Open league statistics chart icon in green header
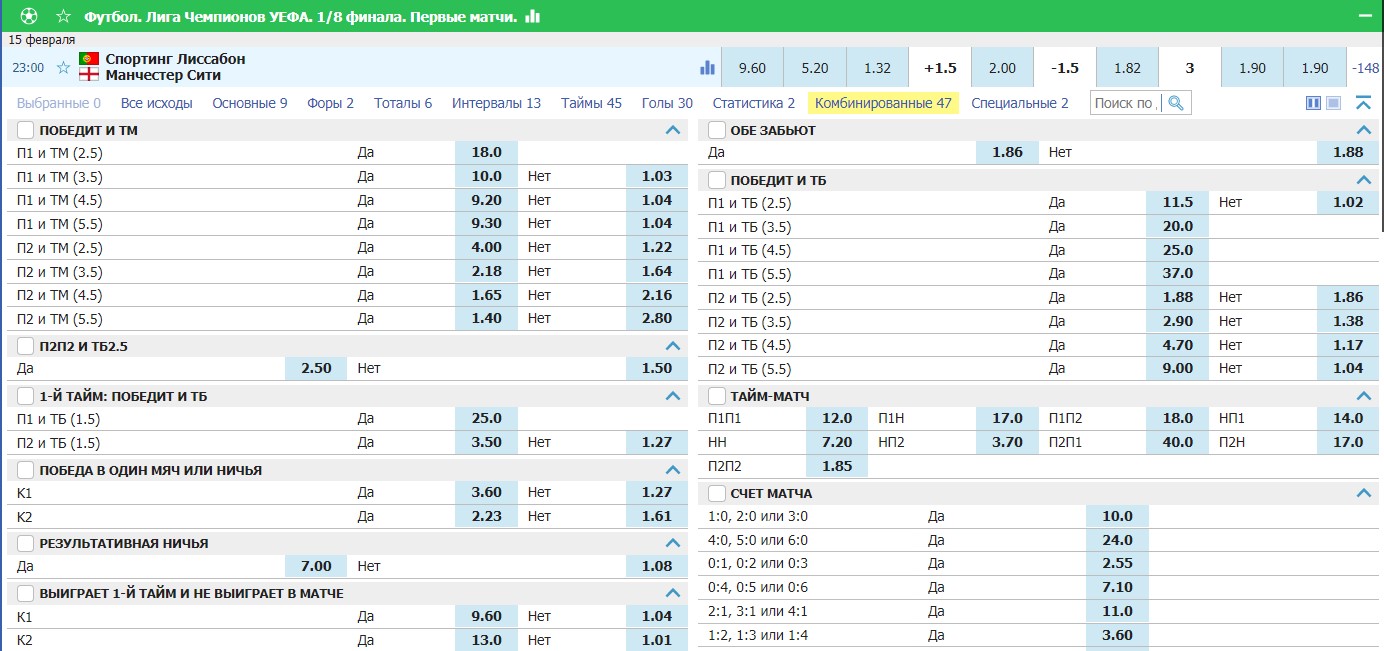1384x651 pixels. (x=533, y=16)
